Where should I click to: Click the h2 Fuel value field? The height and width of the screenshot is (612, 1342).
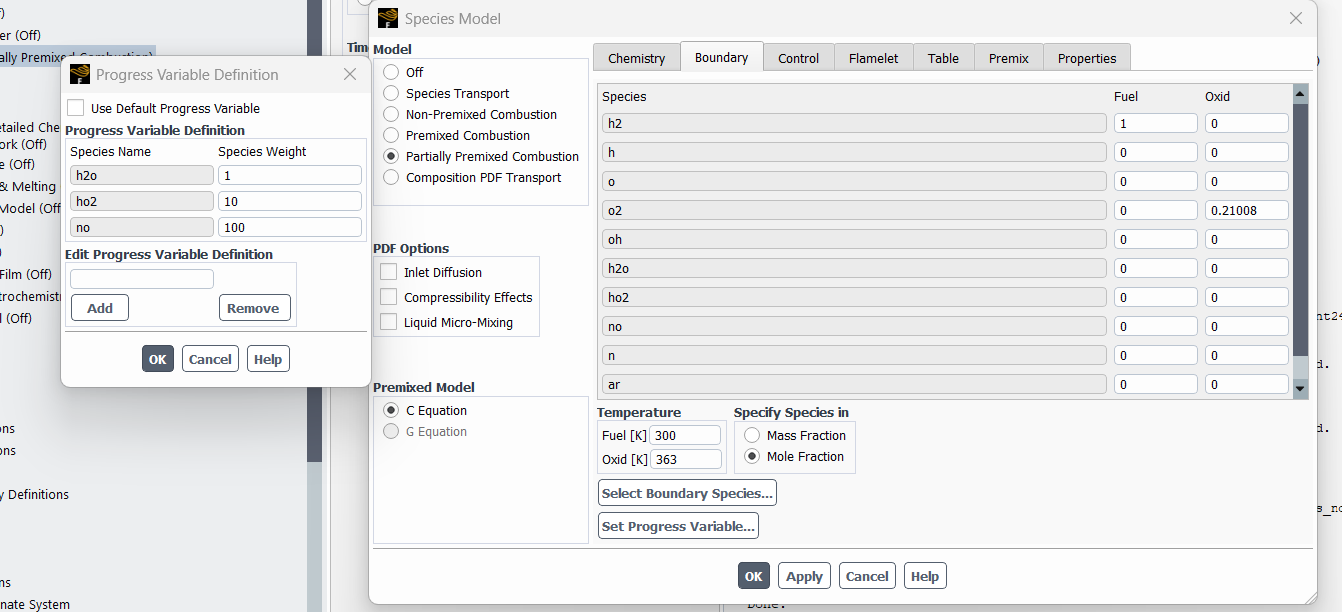pyautogui.click(x=1156, y=123)
